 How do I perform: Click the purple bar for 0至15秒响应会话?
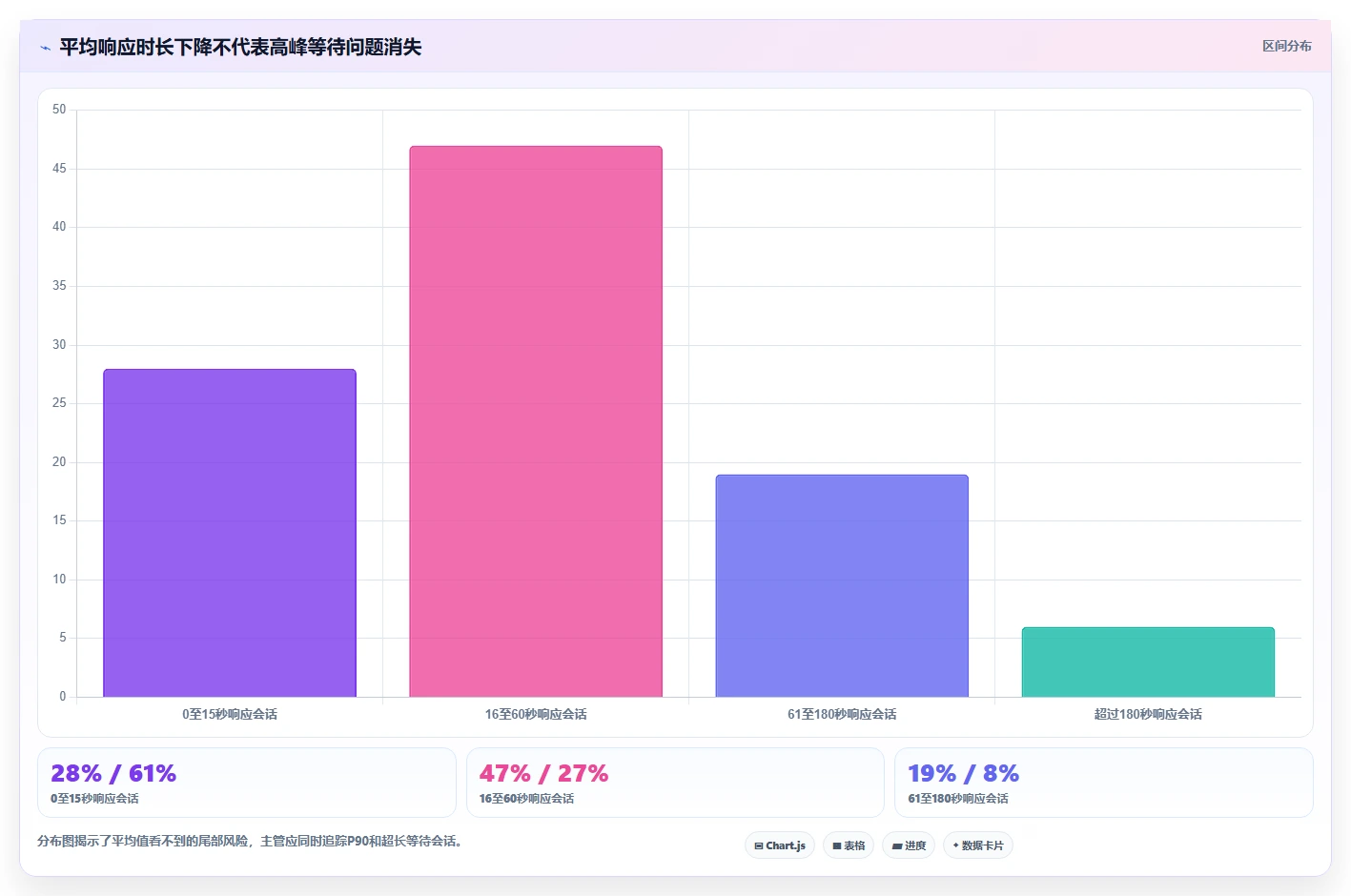tap(230, 533)
